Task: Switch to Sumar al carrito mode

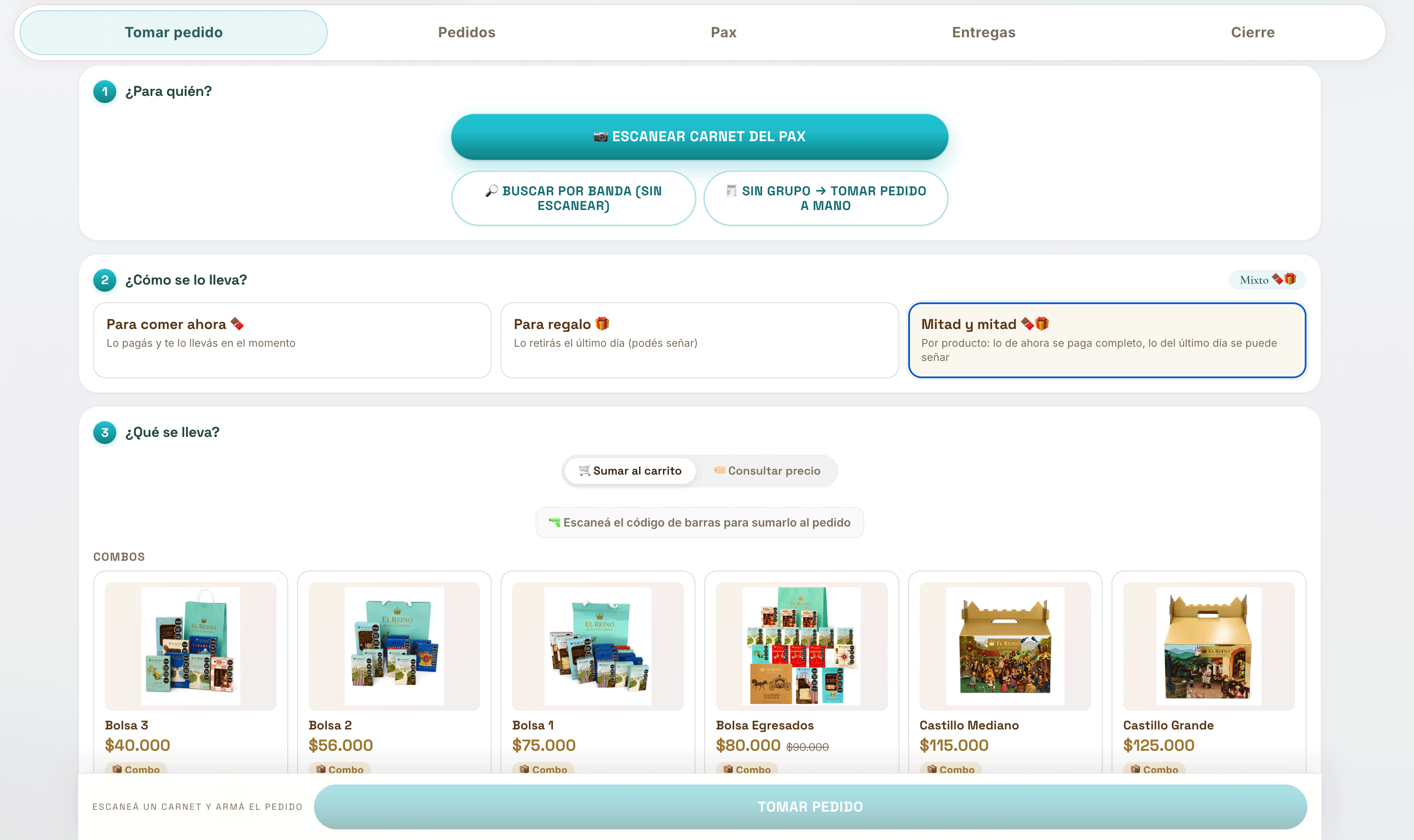Action: coord(630,471)
